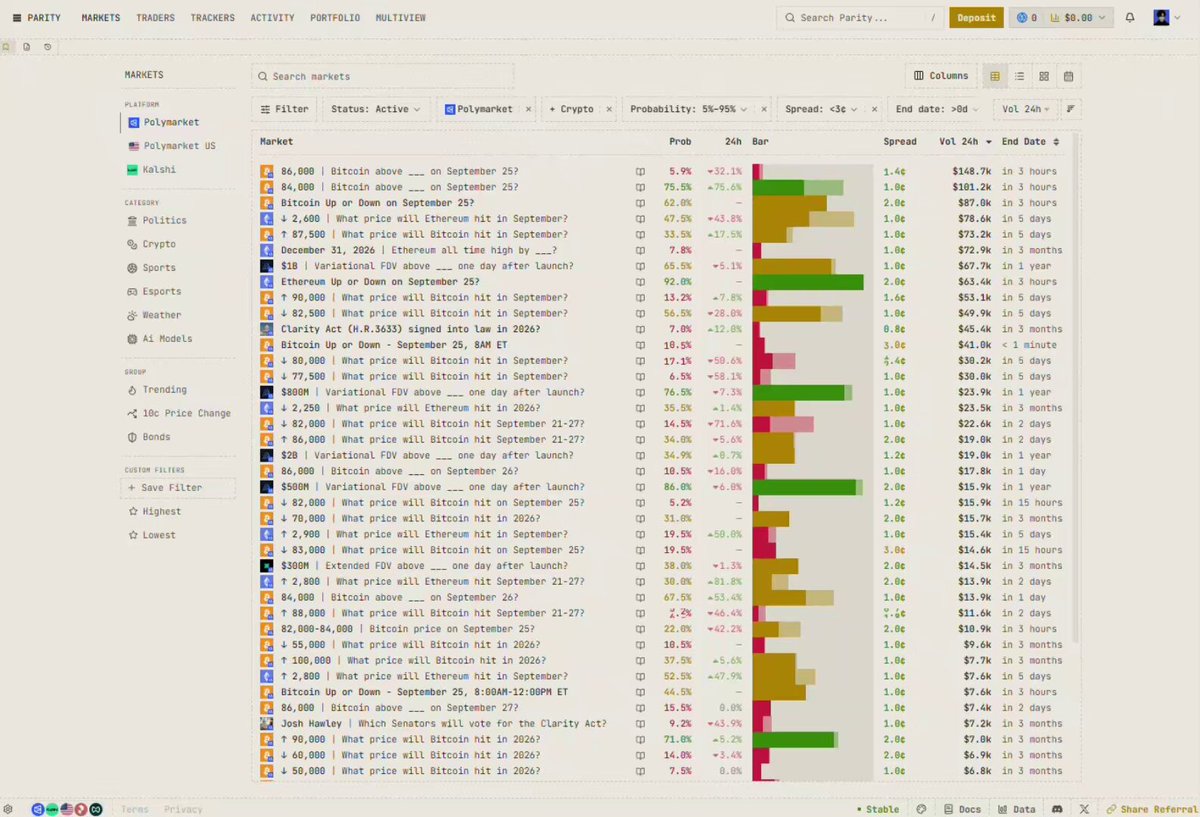Open the Columns chooser

click(x=941, y=76)
